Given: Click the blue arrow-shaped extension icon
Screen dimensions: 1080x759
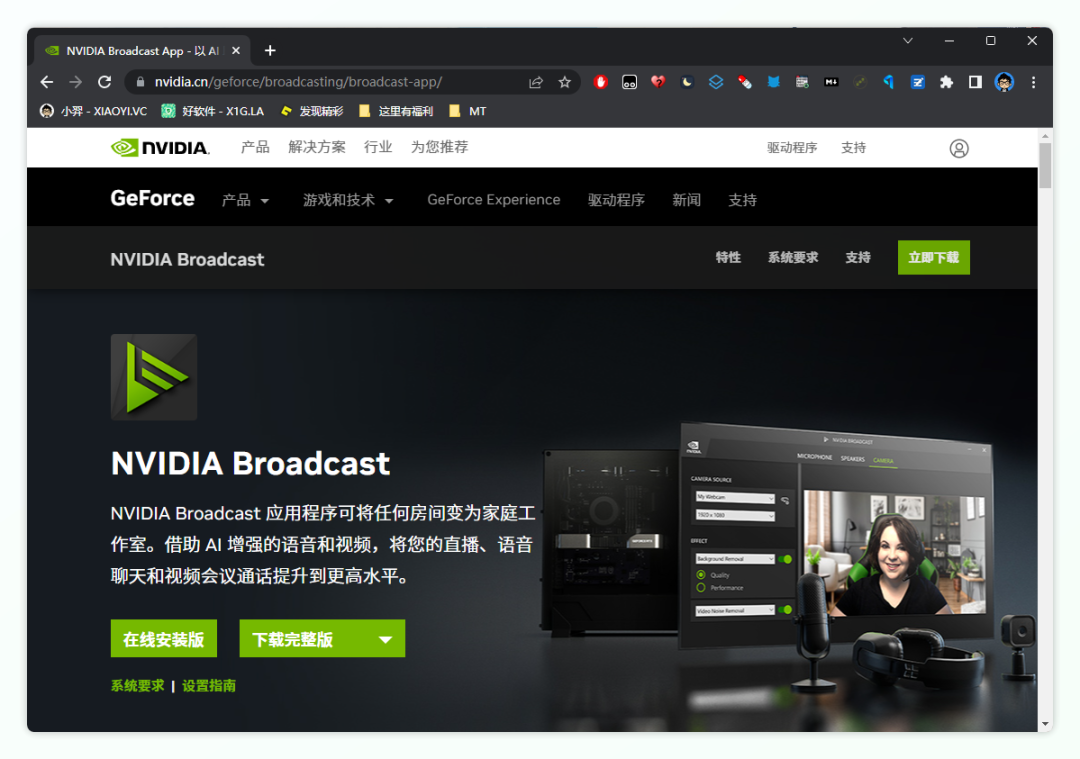Looking at the screenshot, I should click(x=889, y=83).
